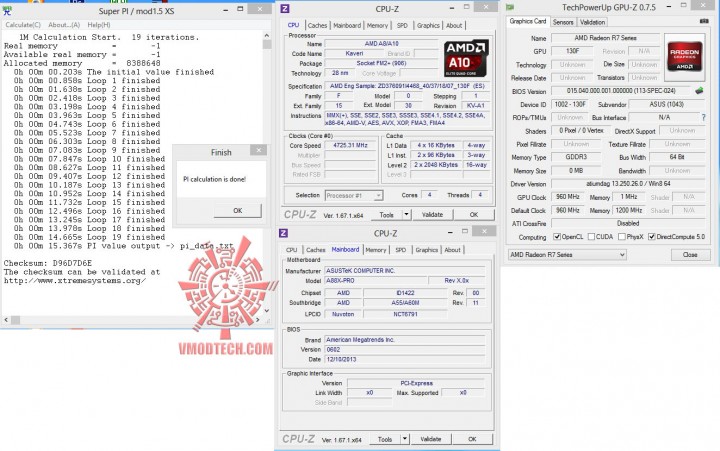
Task: Click the Device ID 1002 - 130F field
Action: point(570,105)
